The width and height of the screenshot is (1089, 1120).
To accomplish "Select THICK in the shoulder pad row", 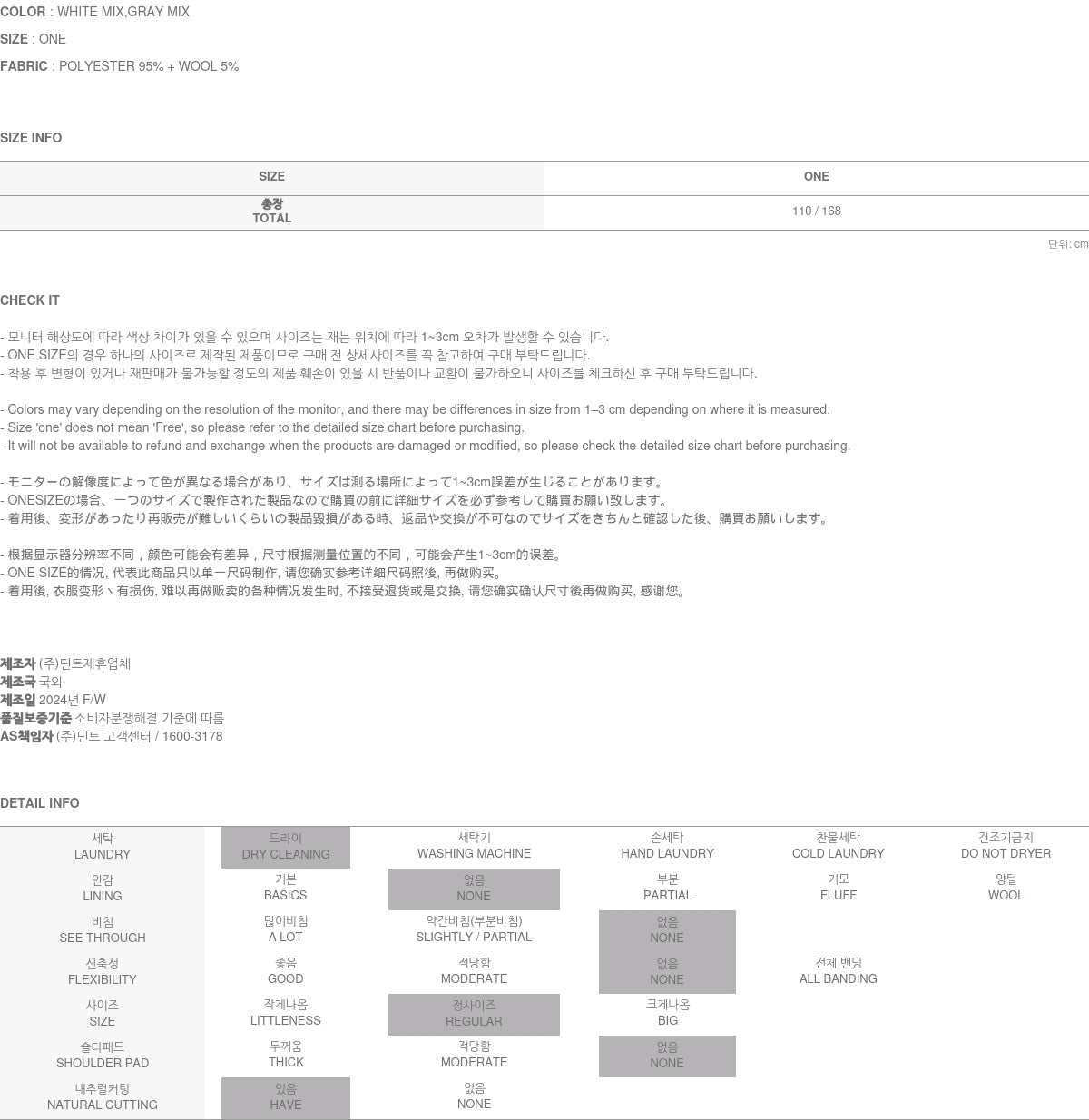I will click(285, 1055).
